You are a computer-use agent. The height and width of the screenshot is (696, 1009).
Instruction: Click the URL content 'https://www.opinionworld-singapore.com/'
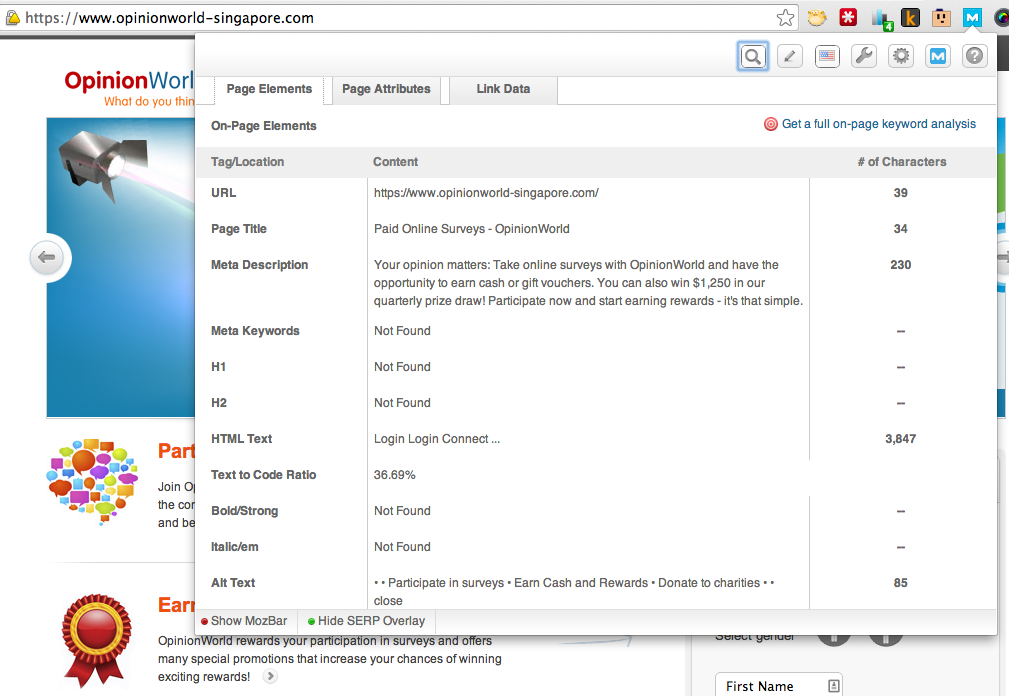[486, 193]
